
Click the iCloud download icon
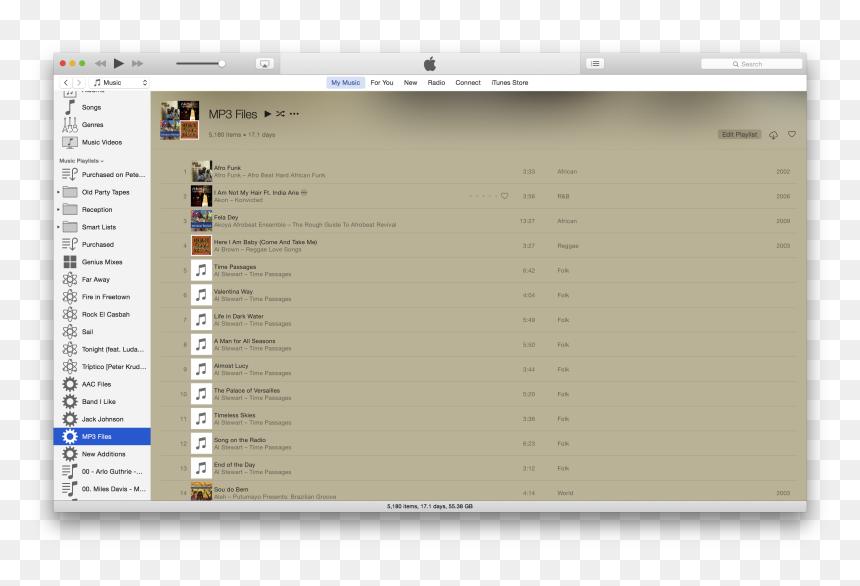tap(773, 134)
